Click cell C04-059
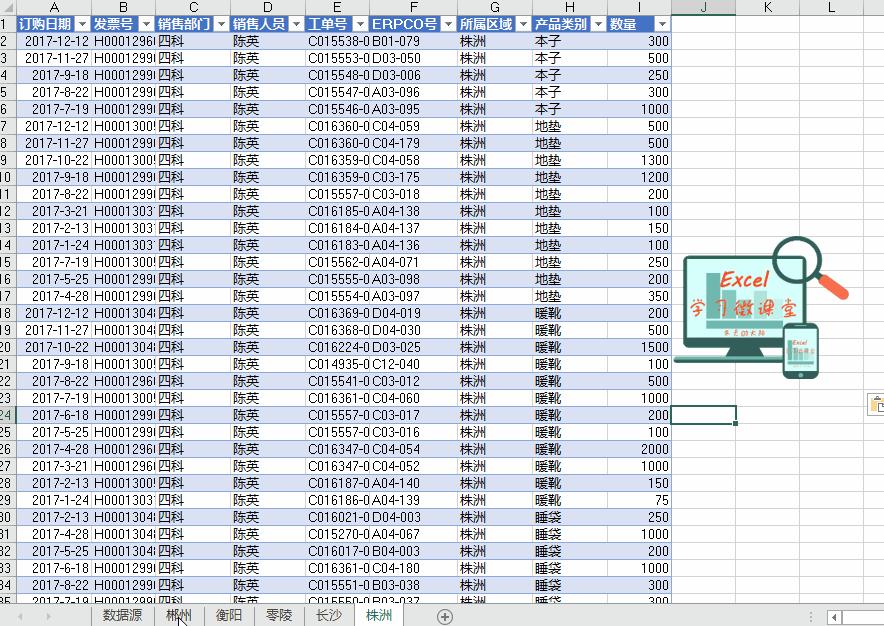 click(x=413, y=126)
